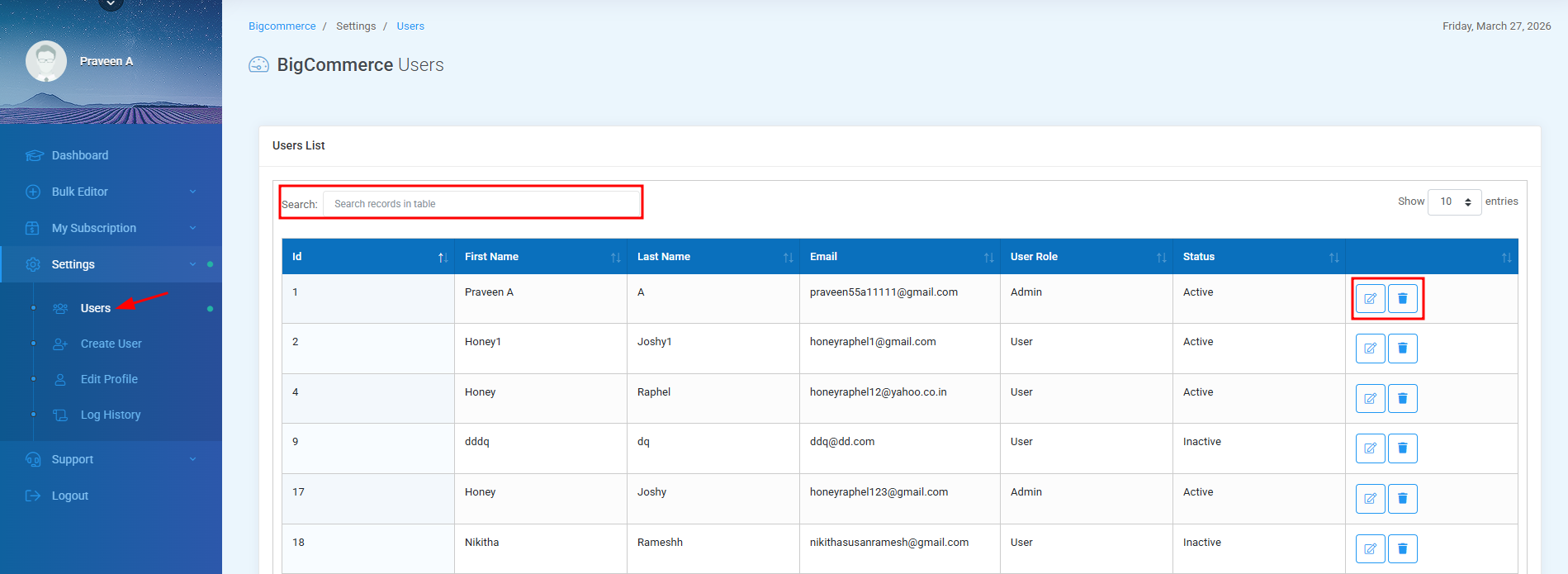This screenshot has height=574, width=1568.
Task: Delete user Honey Raphel
Action: pyautogui.click(x=1402, y=398)
